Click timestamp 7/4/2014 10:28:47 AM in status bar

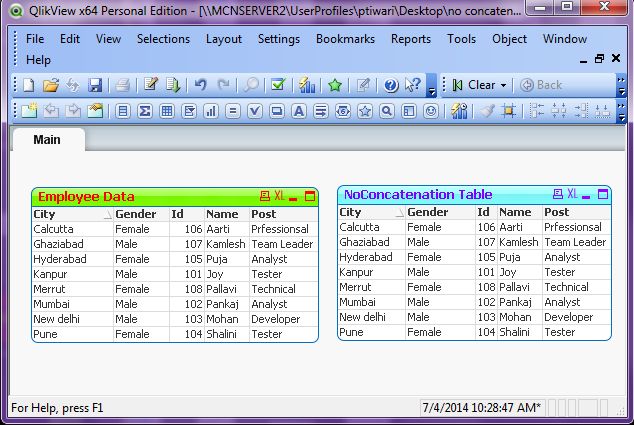tap(482, 408)
